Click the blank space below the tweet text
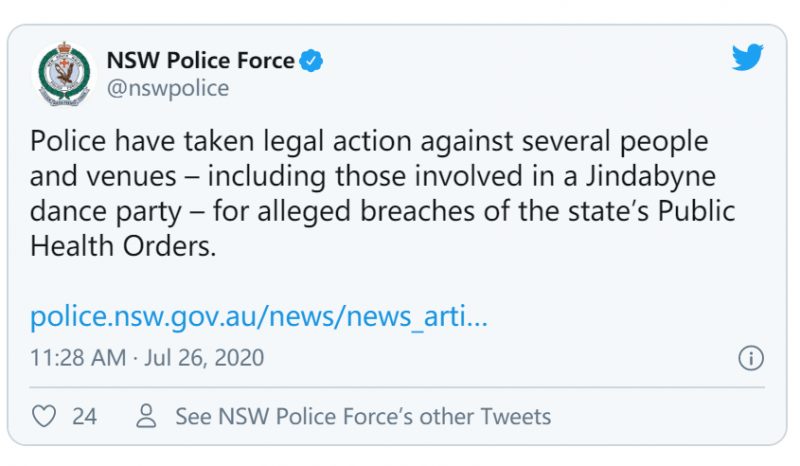This screenshot has height=466, width=800. (x=383, y=281)
